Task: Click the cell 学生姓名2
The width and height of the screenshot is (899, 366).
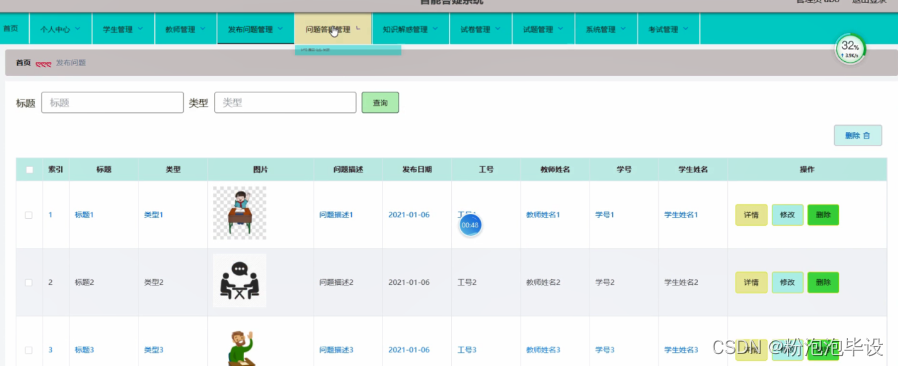Action: point(681,283)
